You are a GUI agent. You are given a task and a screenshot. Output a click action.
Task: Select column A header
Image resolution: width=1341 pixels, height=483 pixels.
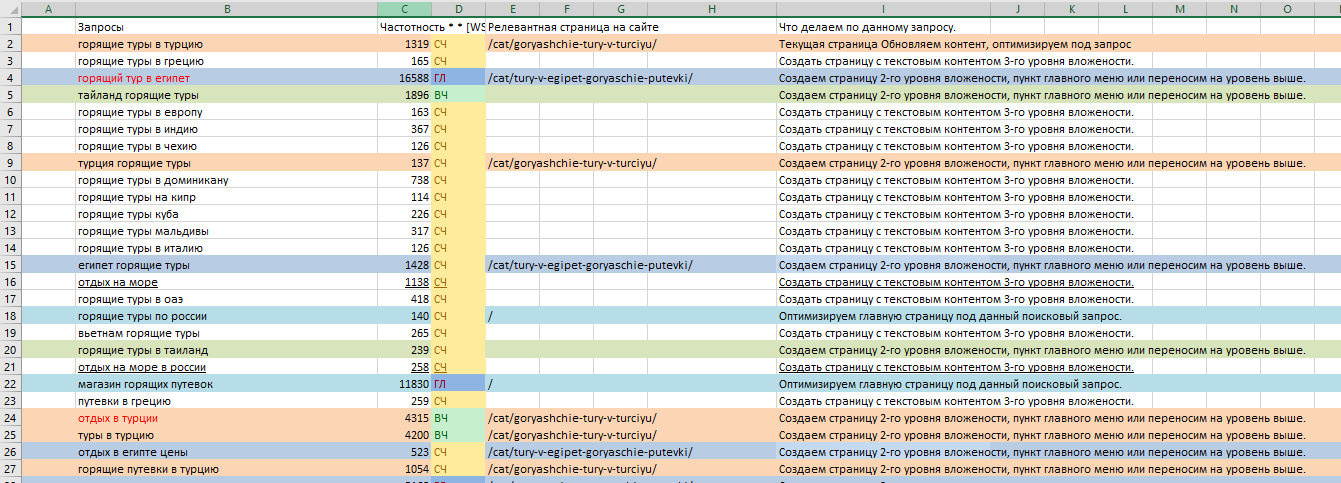(48, 9)
